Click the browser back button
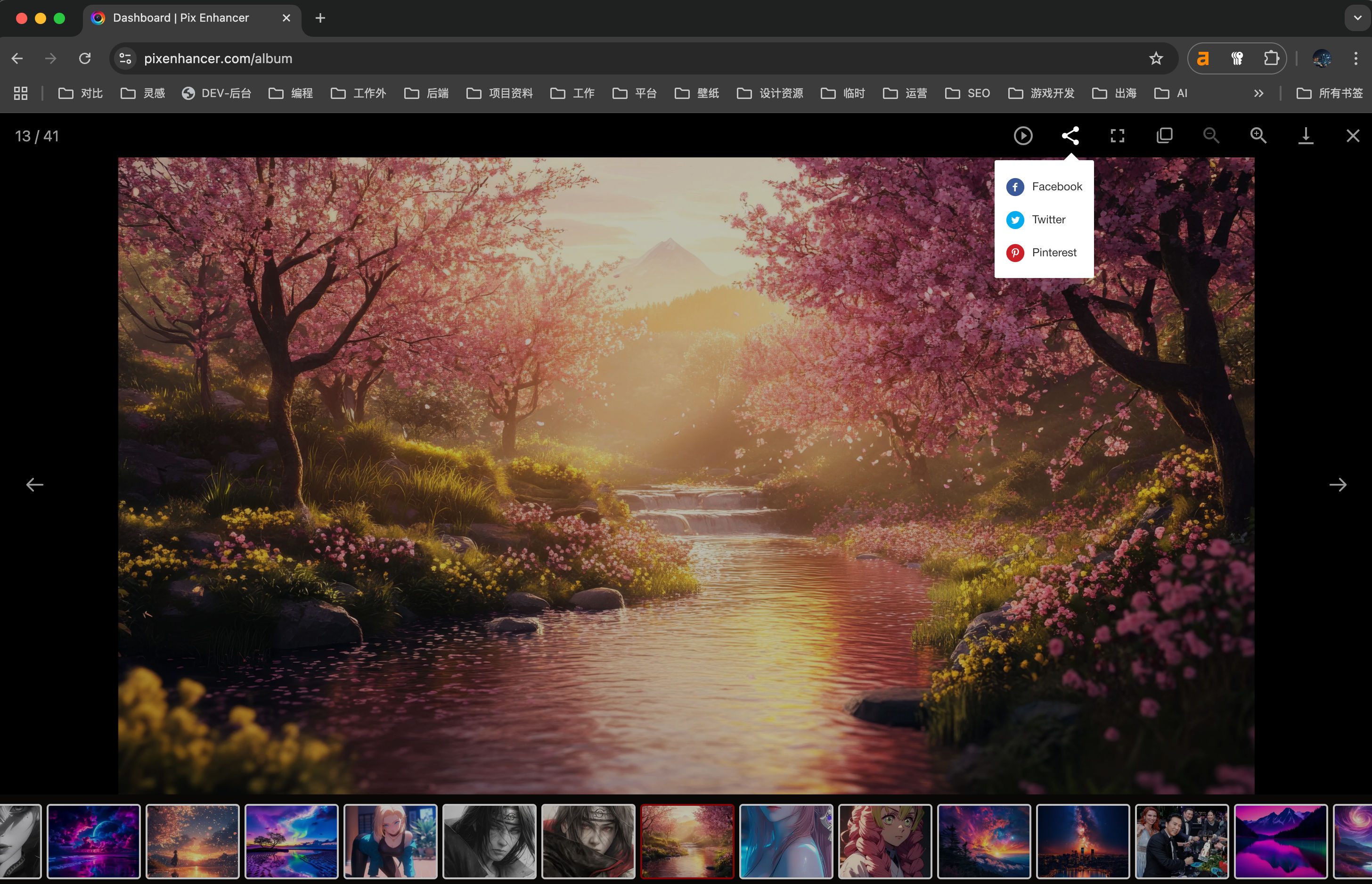 point(17,58)
